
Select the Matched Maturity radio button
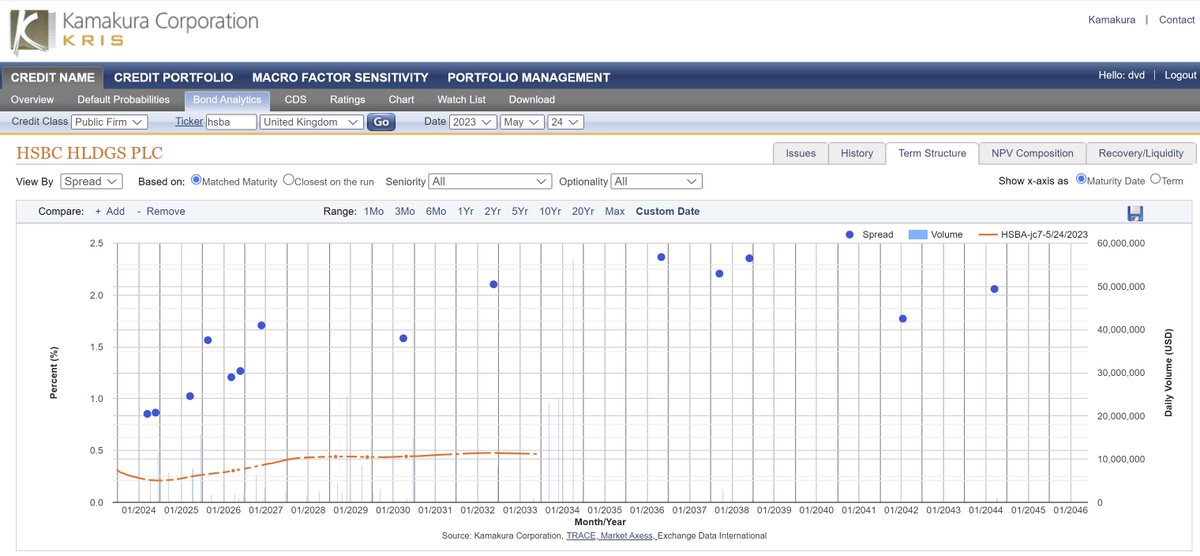coord(196,181)
